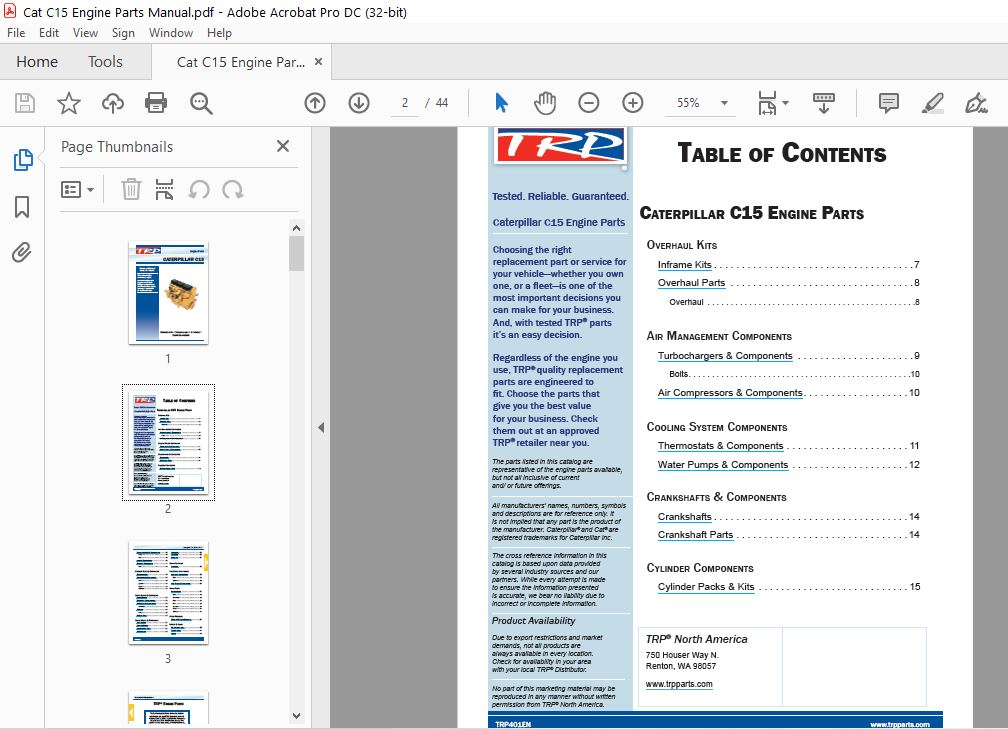Follow the Inframe Kits link
Screen dimensions: 1008x729
(685, 265)
